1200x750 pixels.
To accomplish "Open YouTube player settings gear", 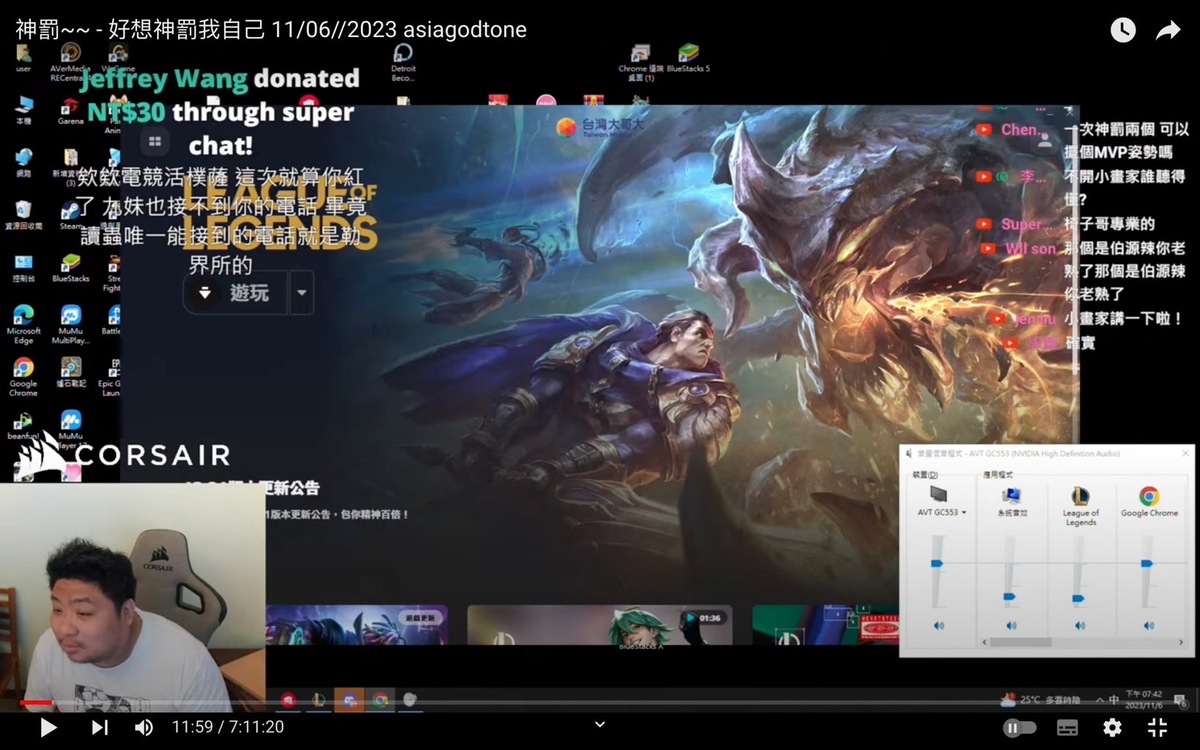I will coord(1112,728).
